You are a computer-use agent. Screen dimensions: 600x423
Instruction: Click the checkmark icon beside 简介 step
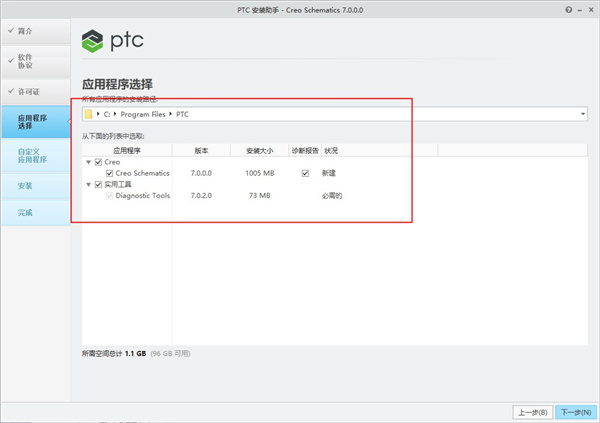click(10, 32)
